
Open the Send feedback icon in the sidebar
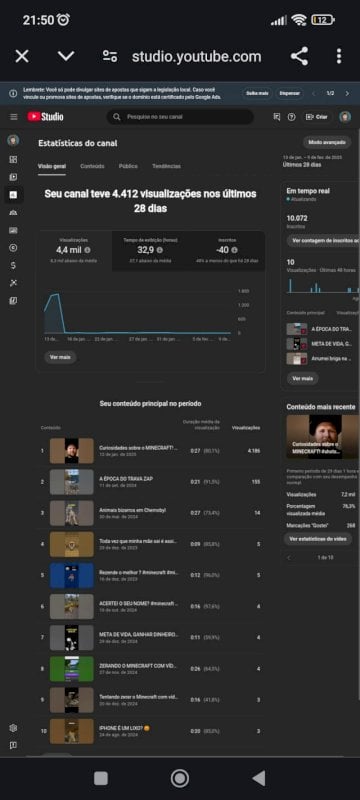(x=13, y=745)
